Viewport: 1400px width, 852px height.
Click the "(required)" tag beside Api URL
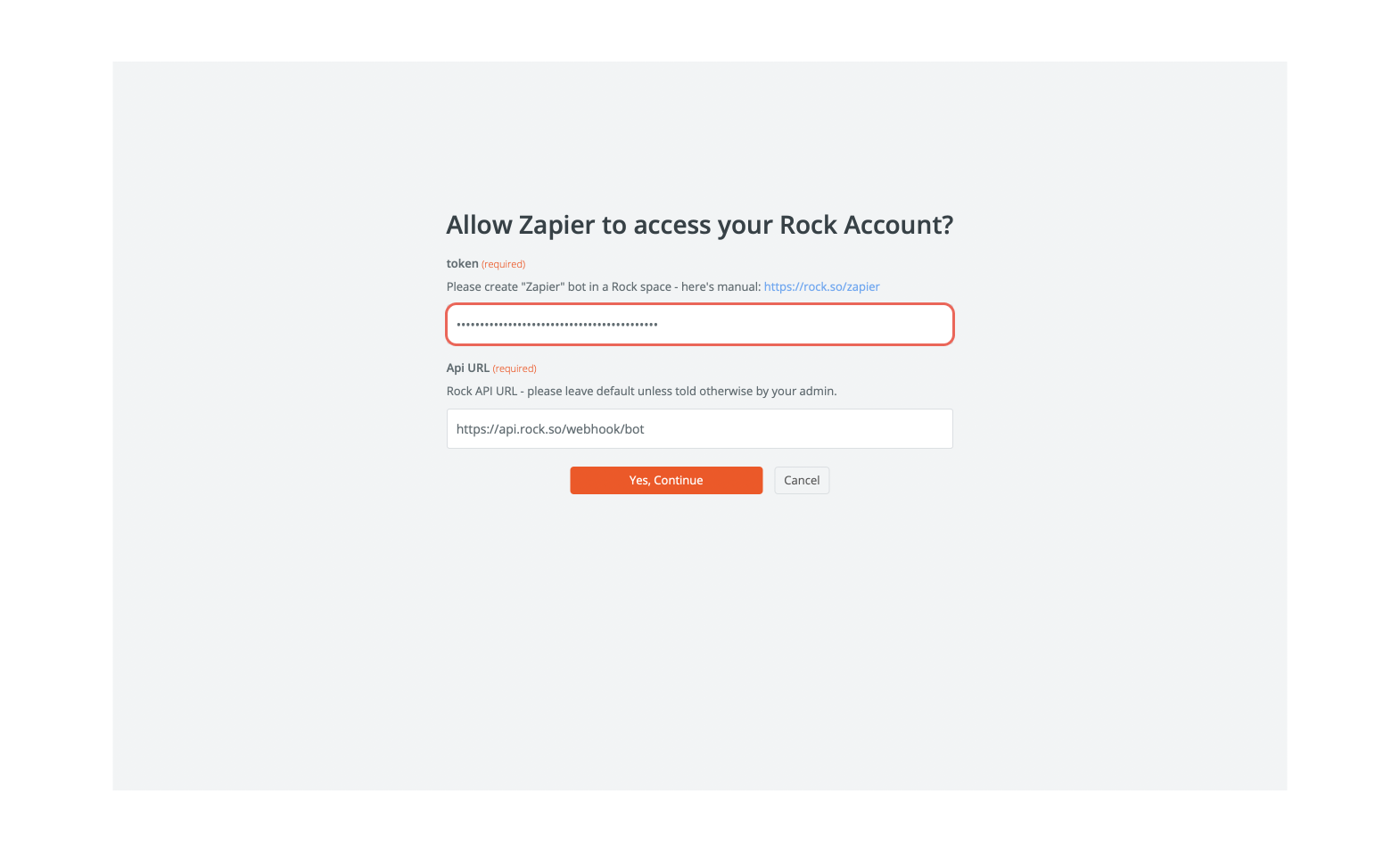coord(515,368)
